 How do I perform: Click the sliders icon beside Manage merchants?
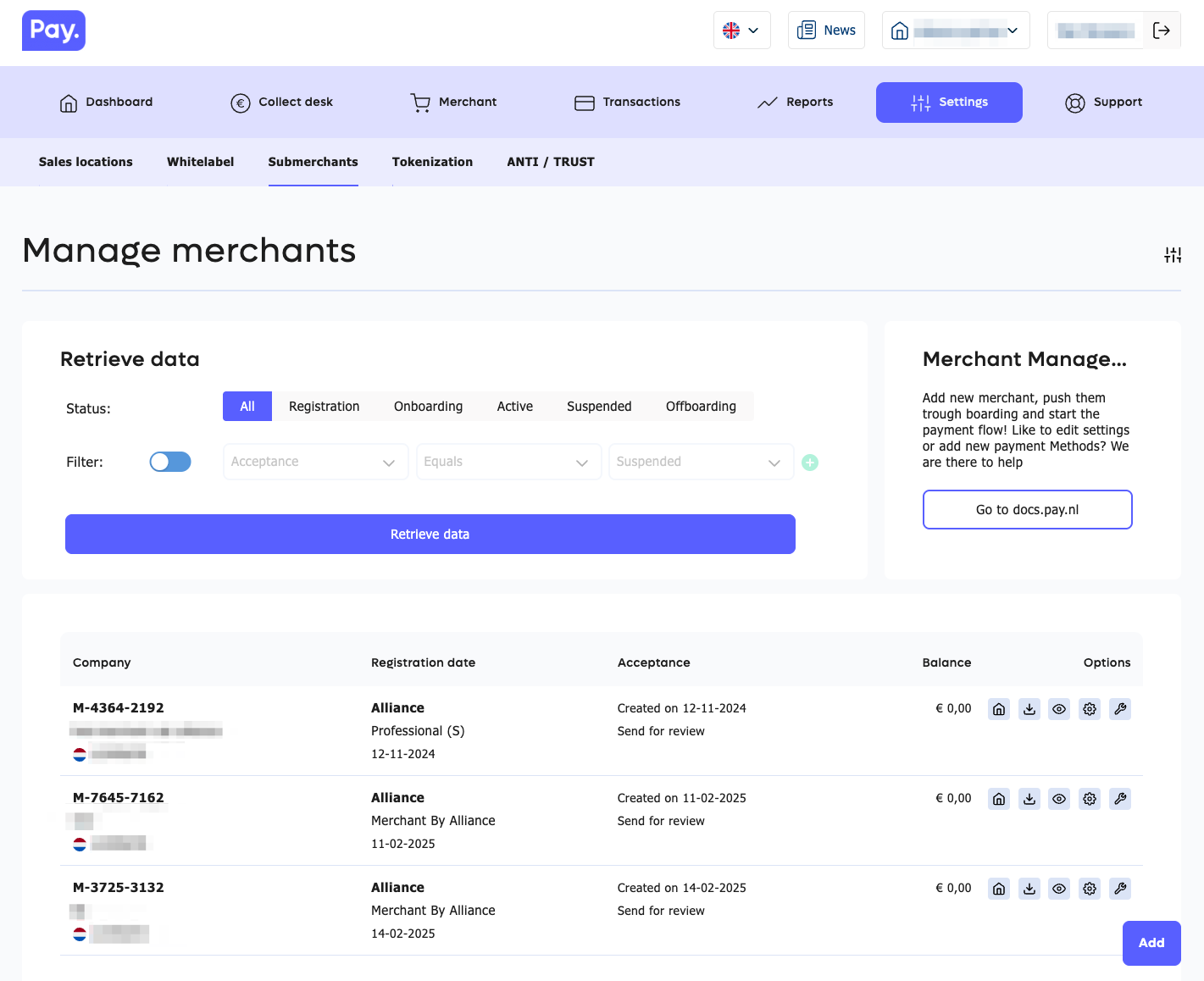(1173, 255)
